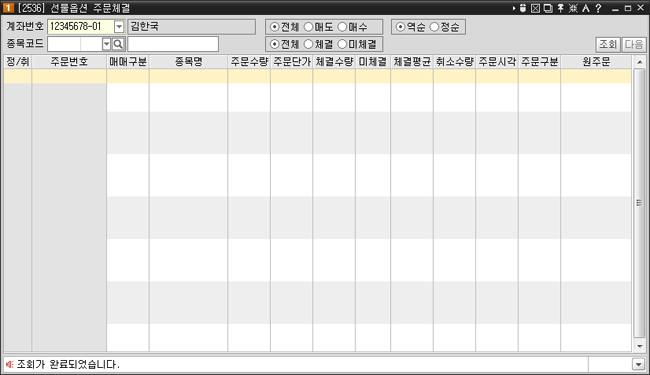The height and width of the screenshot is (375, 650).
Task: Click the starburst icon in title bar
Action: click(x=573, y=8)
